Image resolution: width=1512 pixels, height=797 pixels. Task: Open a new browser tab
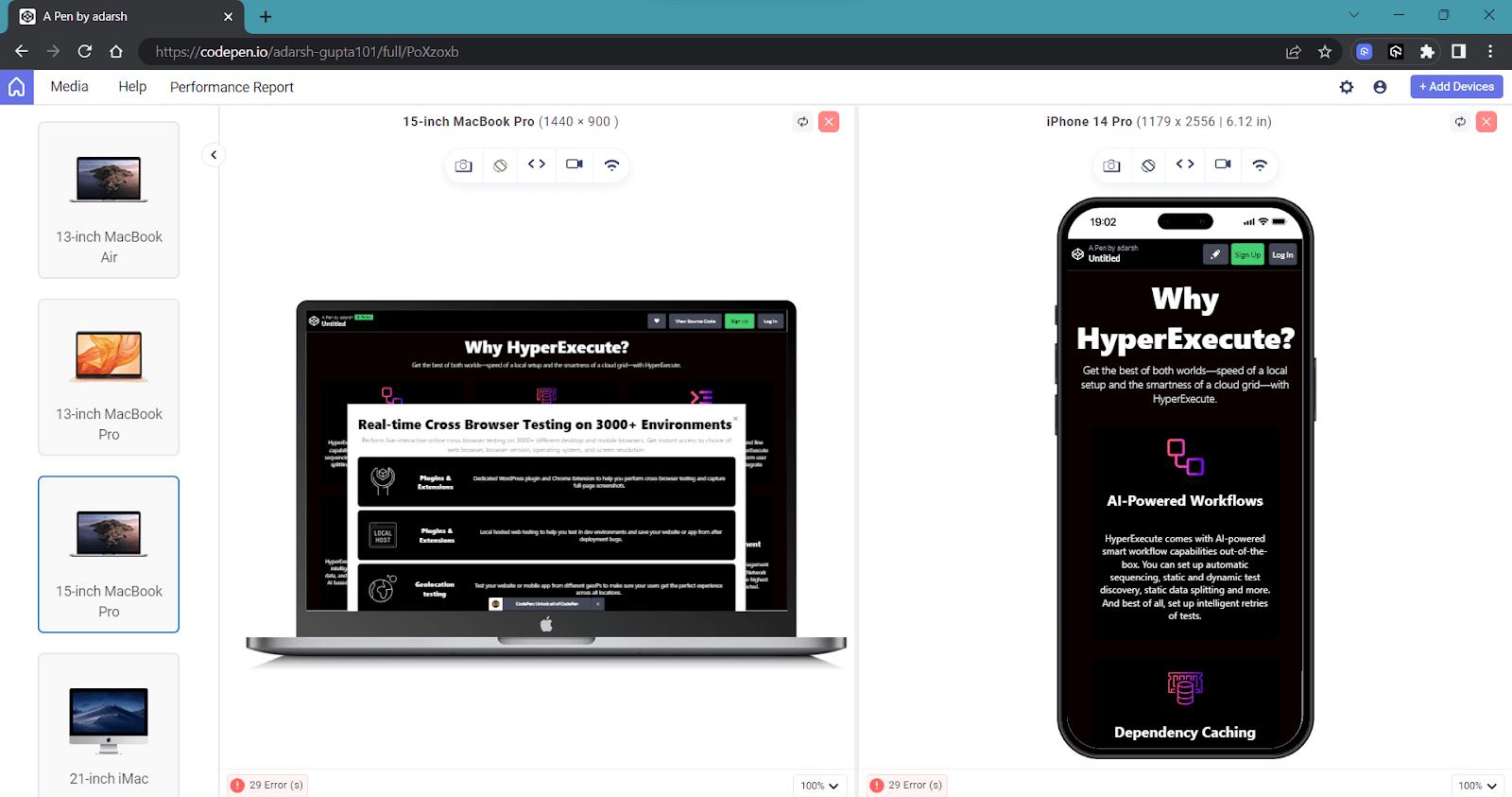(266, 17)
